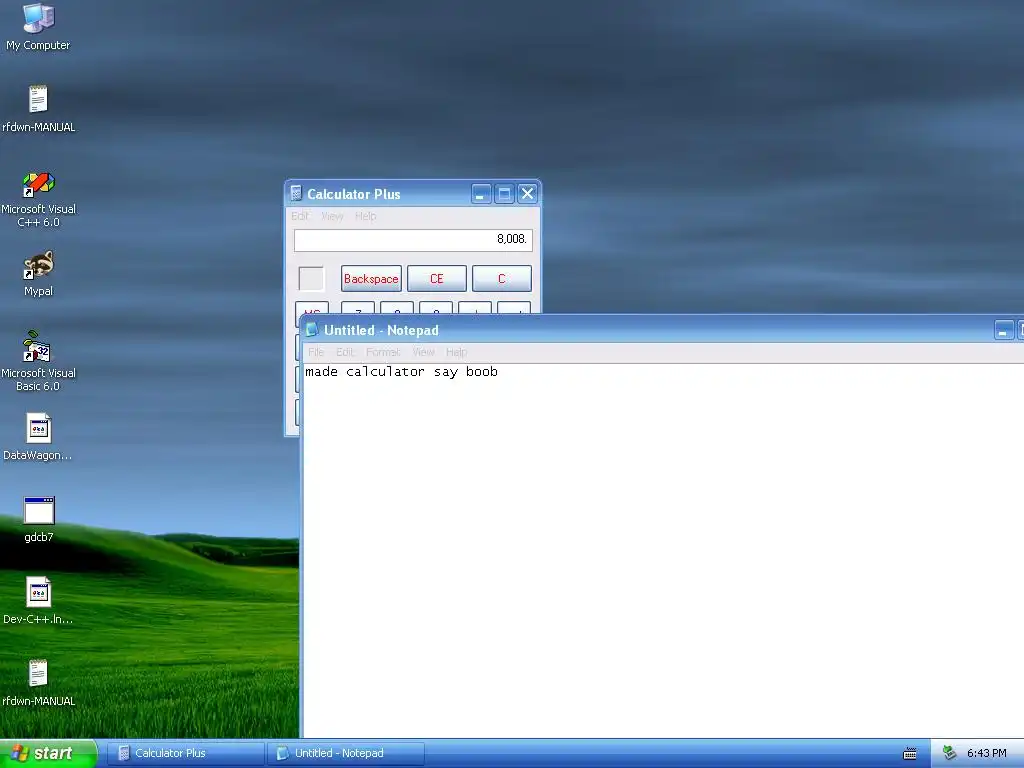
Task: Open Notepad's Help menu
Action: tap(456, 352)
